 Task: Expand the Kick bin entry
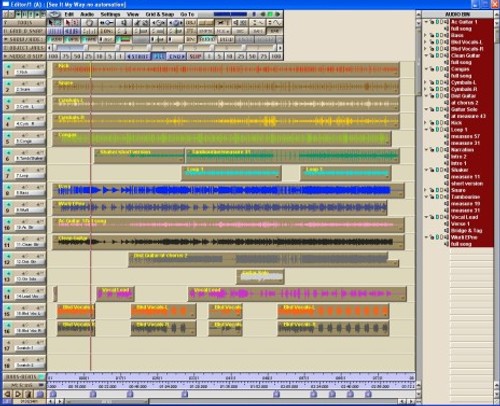[x=426, y=123]
